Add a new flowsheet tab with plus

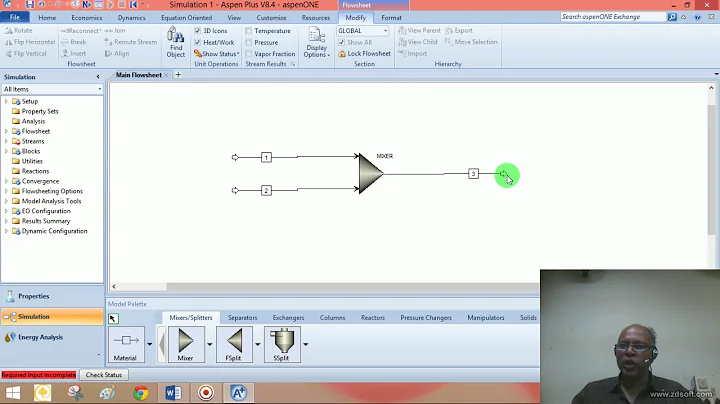(178, 75)
